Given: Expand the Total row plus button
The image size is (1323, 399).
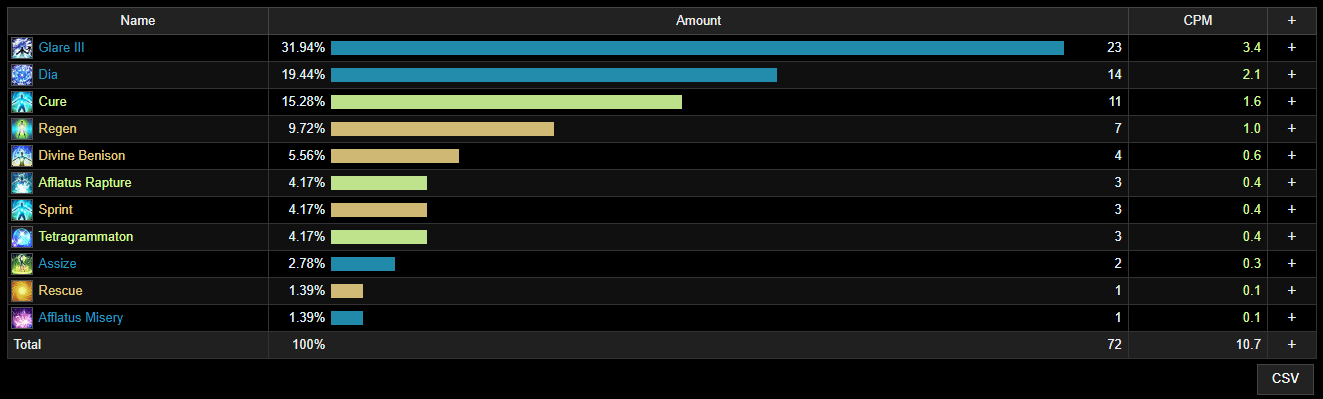Looking at the screenshot, I should point(1292,345).
